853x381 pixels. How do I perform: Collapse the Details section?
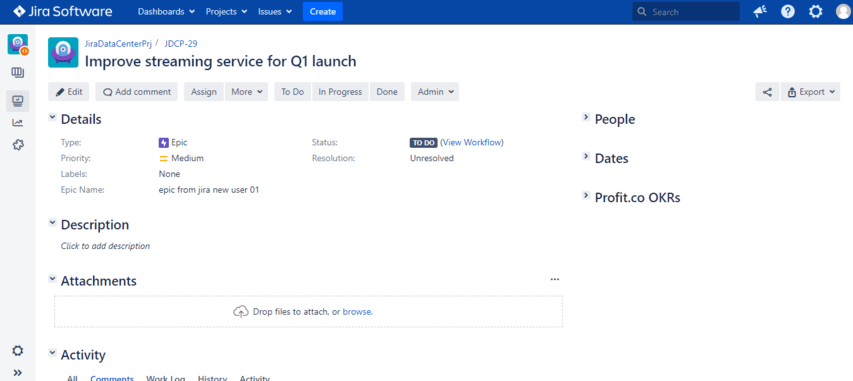52,118
